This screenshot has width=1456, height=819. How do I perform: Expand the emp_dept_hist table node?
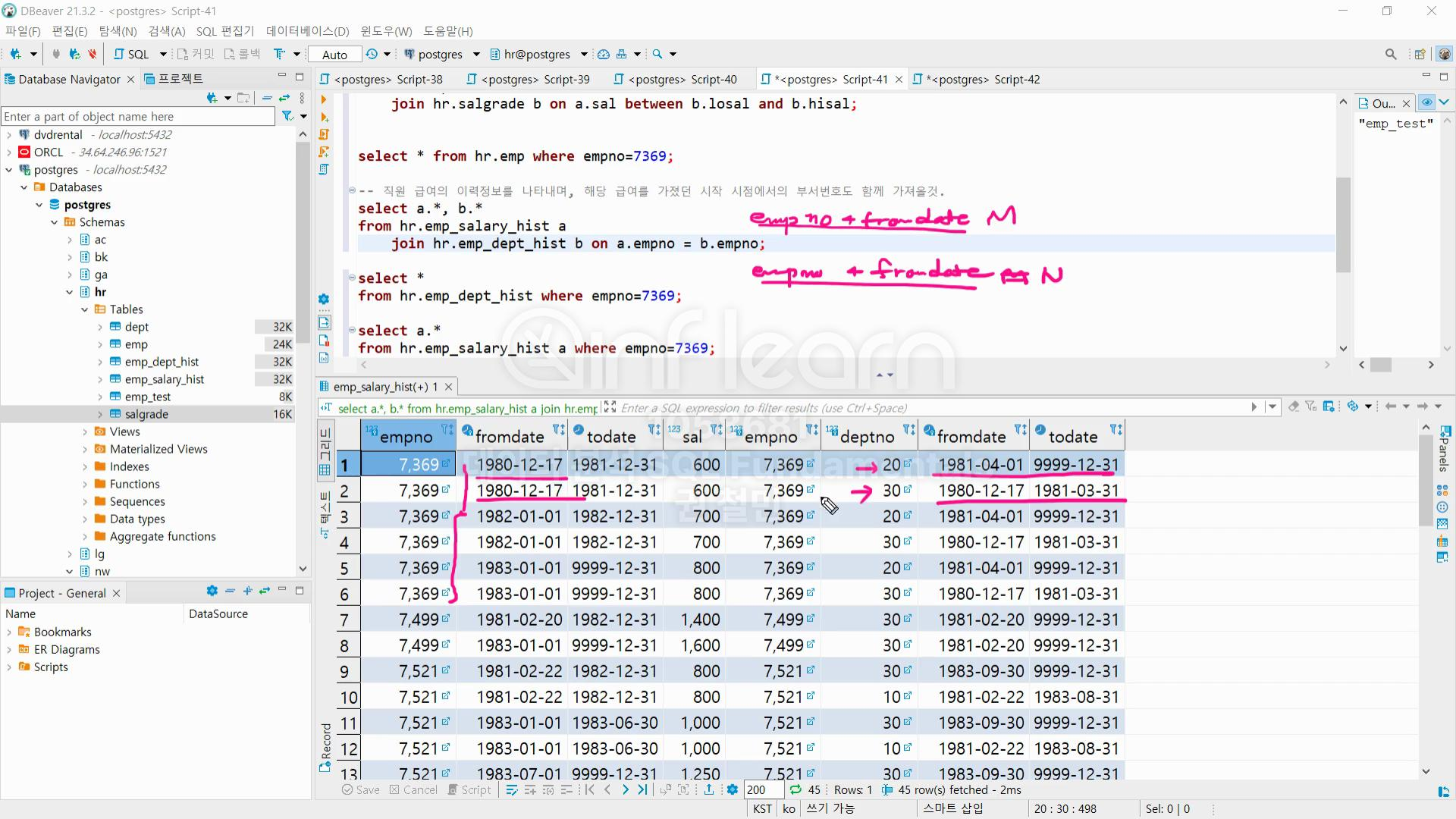pyautogui.click(x=100, y=362)
